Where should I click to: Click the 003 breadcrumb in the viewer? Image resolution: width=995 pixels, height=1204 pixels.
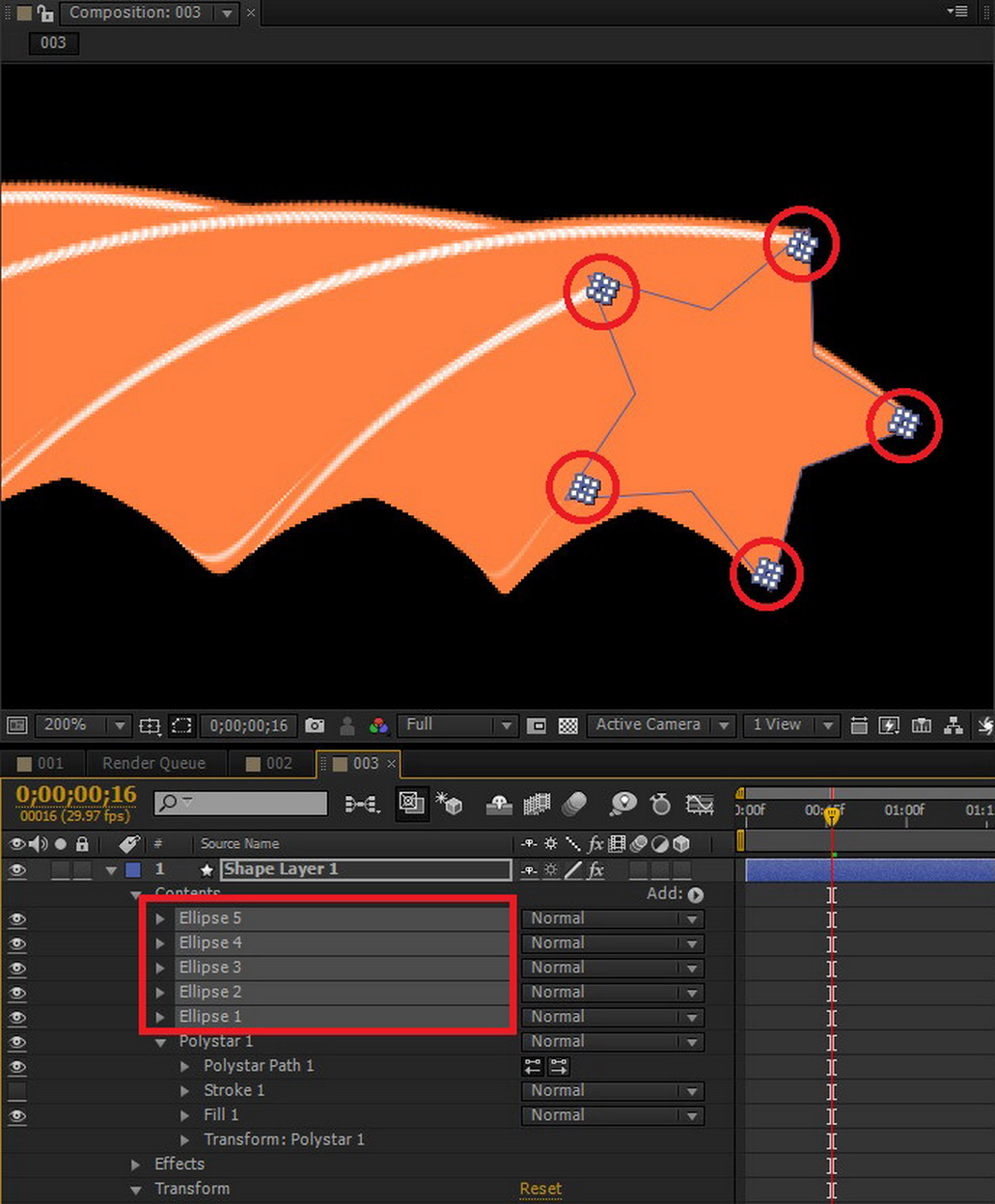(53, 42)
